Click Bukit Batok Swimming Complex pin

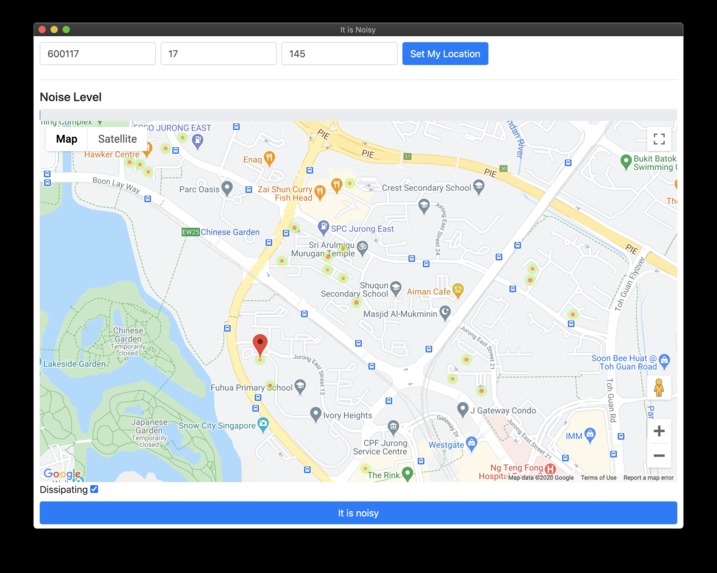point(626,161)
